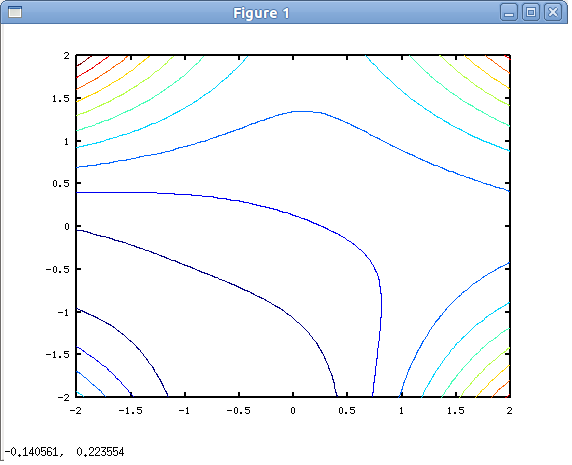This screenshot has height=465, width=572.
Task: Click the y-axis tick label -1
Action: (63, 312)
